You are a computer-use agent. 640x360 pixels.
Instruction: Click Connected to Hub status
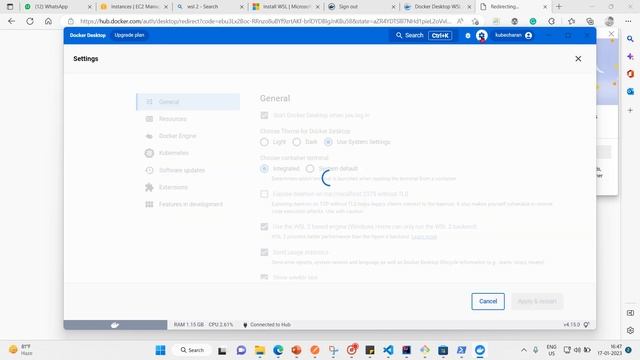(x=267, y=325)
